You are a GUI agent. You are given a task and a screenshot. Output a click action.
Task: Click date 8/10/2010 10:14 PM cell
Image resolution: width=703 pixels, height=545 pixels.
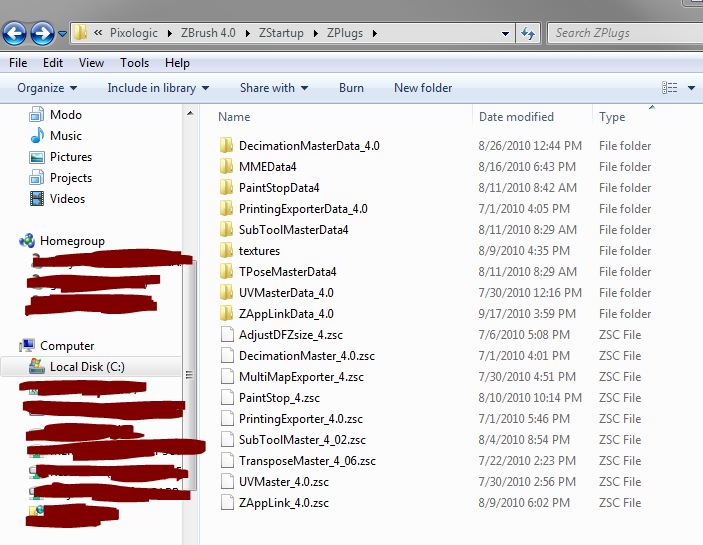pyautogui.click(x=530, y=398)
